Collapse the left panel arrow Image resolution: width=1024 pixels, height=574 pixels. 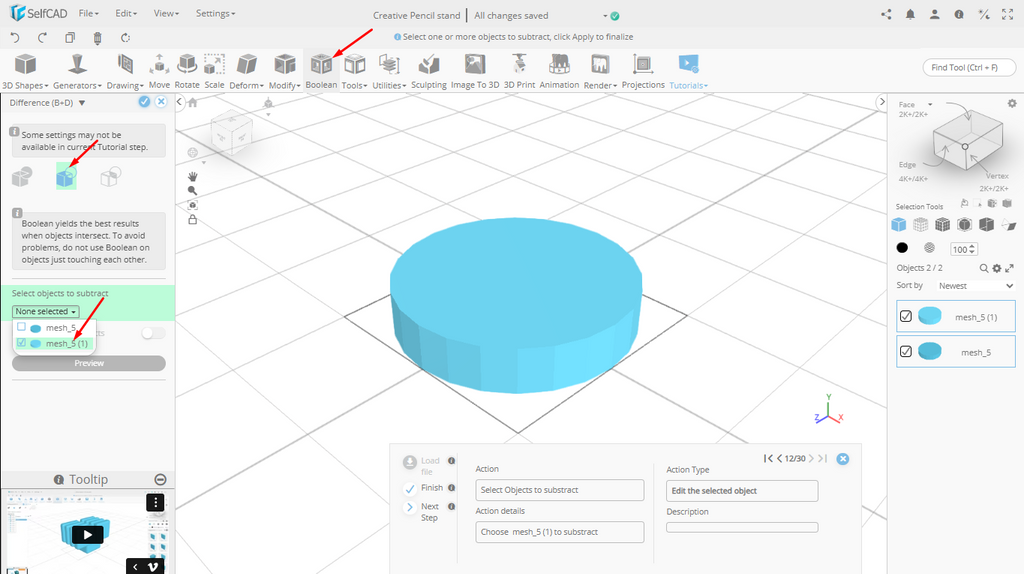click(180, 102)
